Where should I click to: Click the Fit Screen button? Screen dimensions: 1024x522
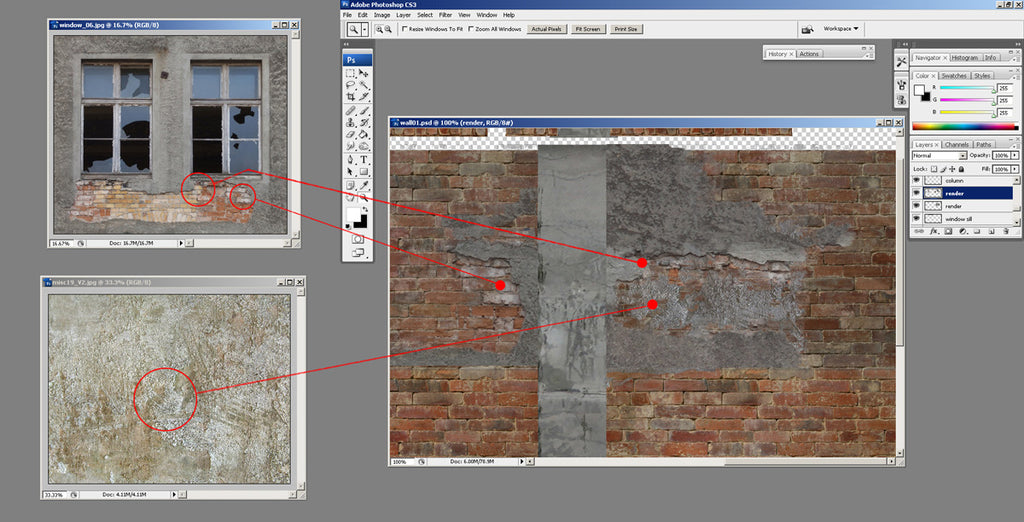(587, 29)
